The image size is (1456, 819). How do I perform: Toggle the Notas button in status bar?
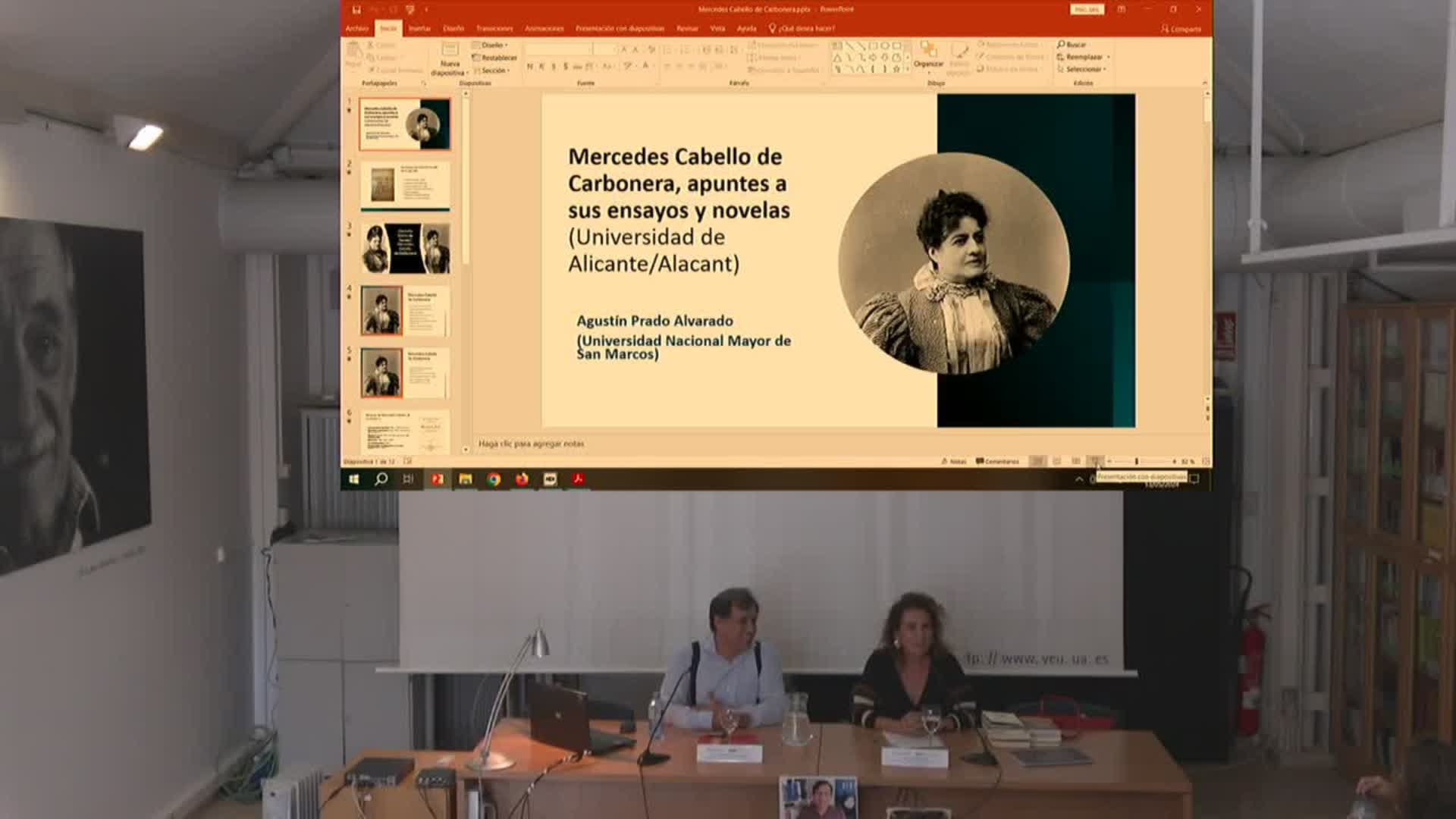pos(954,461)
